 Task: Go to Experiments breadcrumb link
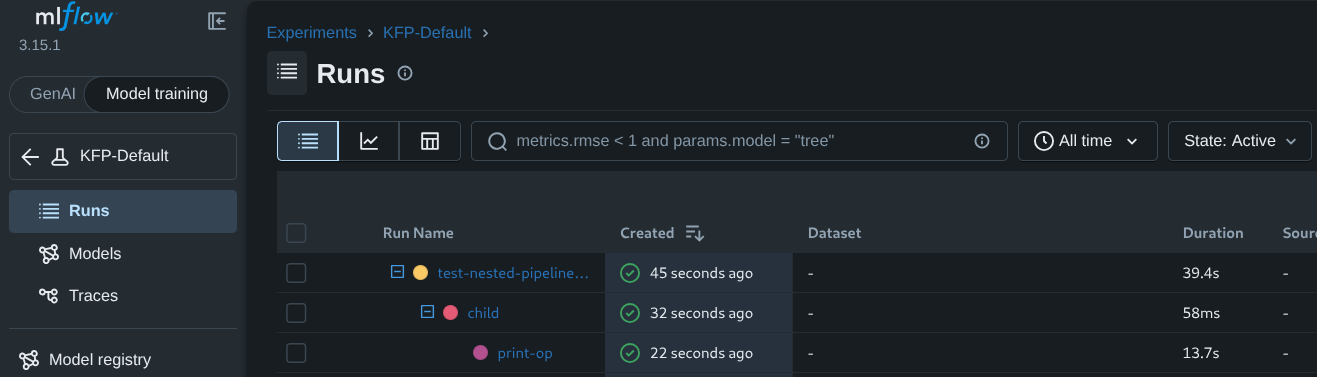pos(311,32)
